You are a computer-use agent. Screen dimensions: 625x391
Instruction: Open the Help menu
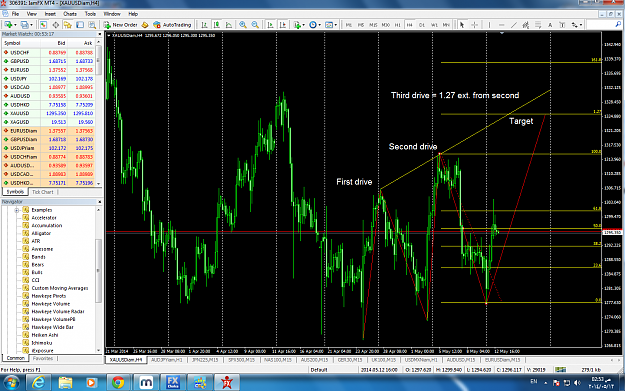point(133,14)
